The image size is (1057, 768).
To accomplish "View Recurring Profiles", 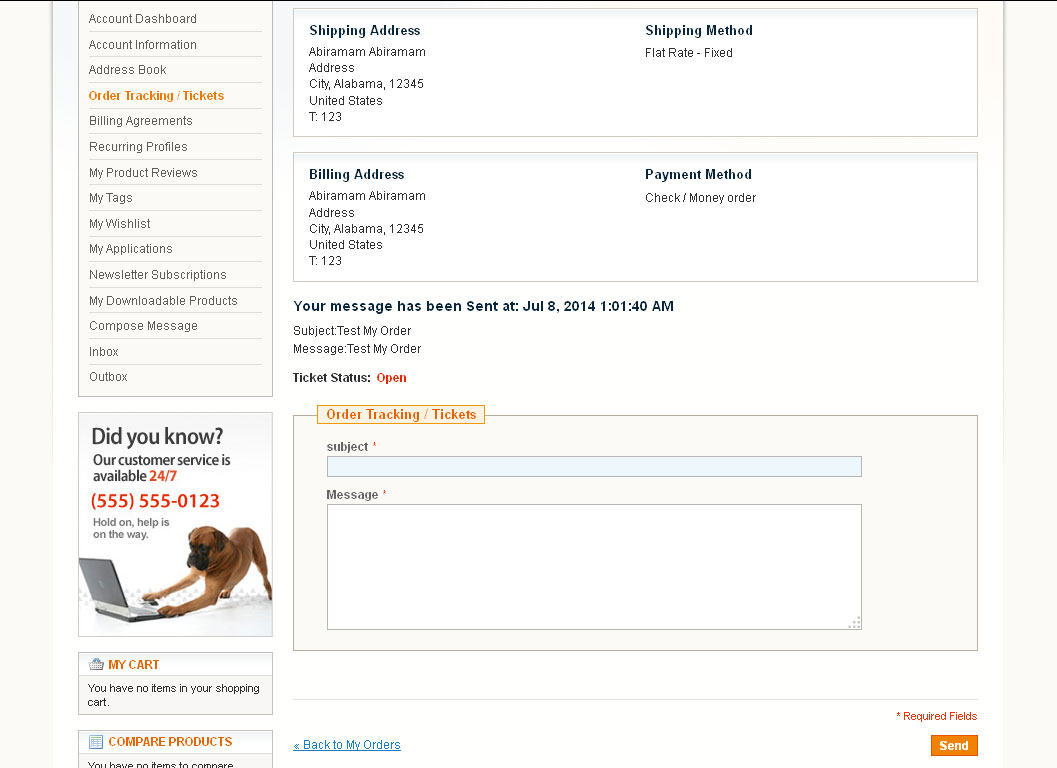I will pos(138,146).
